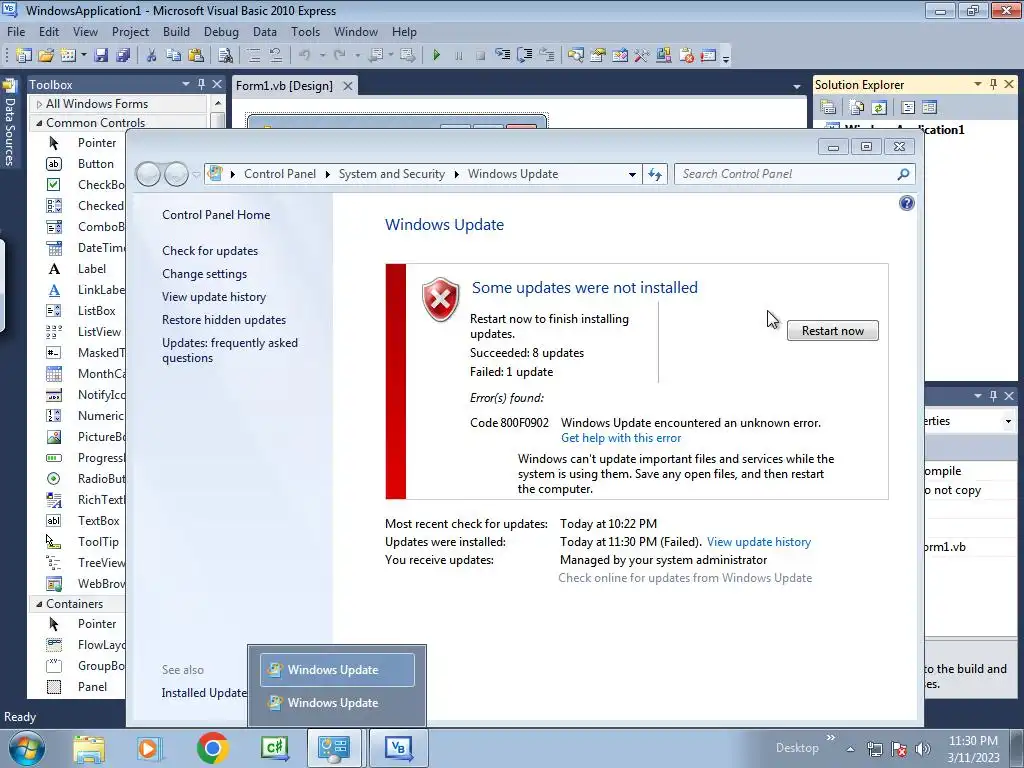
Task: Open the Toolbox window position dropdown
Action: (x=185, y=84)
